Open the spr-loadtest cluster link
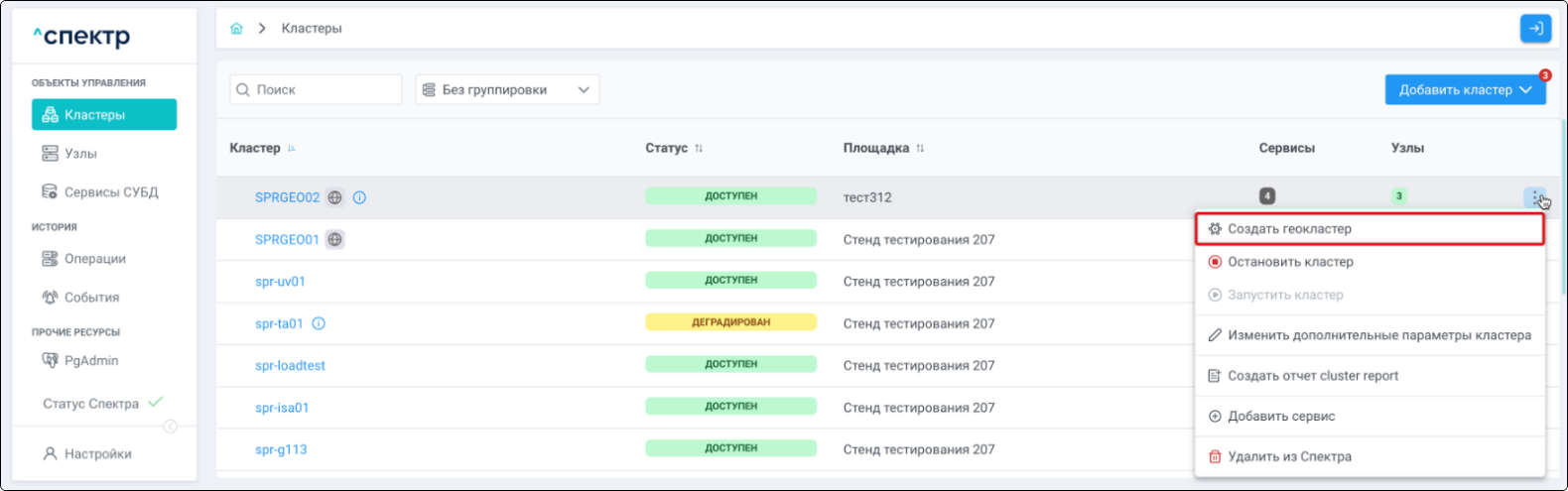1568x491 pixels. click(290, 365)
